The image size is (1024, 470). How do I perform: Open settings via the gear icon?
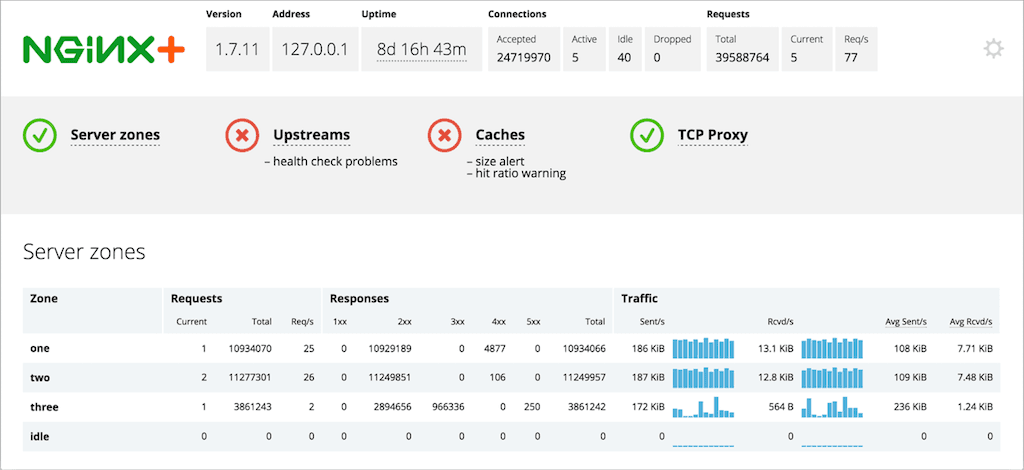993,48
